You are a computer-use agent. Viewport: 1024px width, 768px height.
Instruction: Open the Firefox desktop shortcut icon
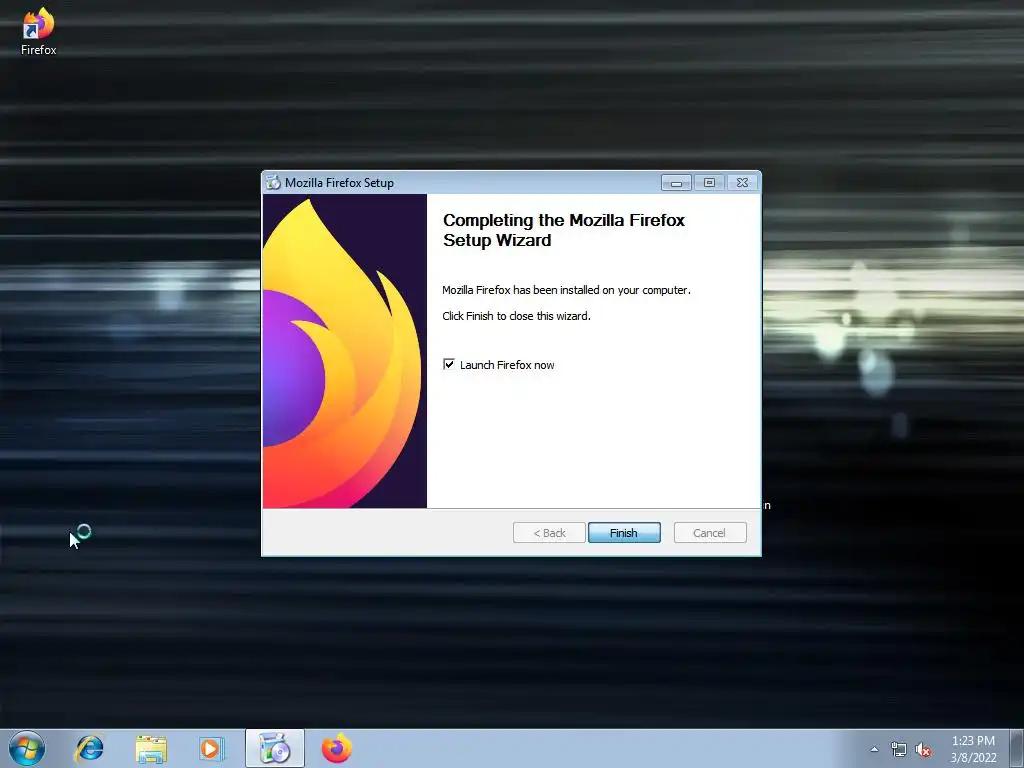(x=39, y=31)
